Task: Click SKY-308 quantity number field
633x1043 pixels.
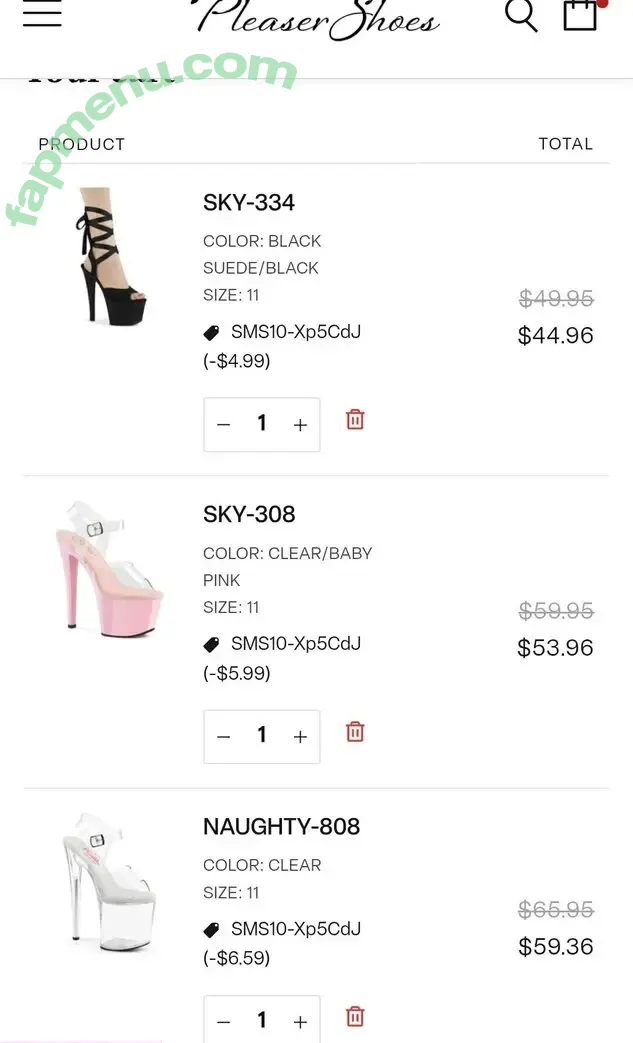Action: 262,736
